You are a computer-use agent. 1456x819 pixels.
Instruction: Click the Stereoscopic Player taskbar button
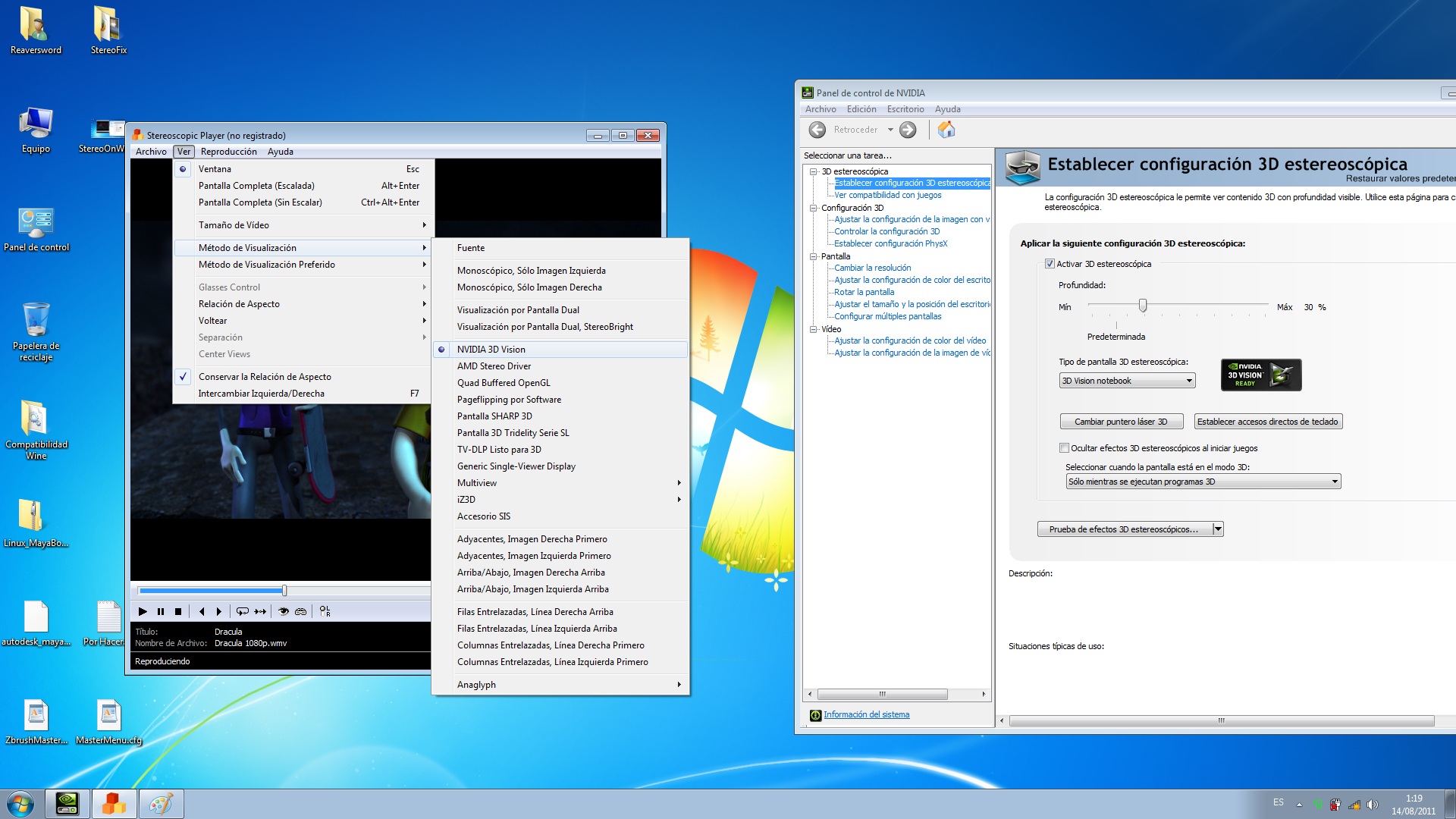[x=114, y=804]
